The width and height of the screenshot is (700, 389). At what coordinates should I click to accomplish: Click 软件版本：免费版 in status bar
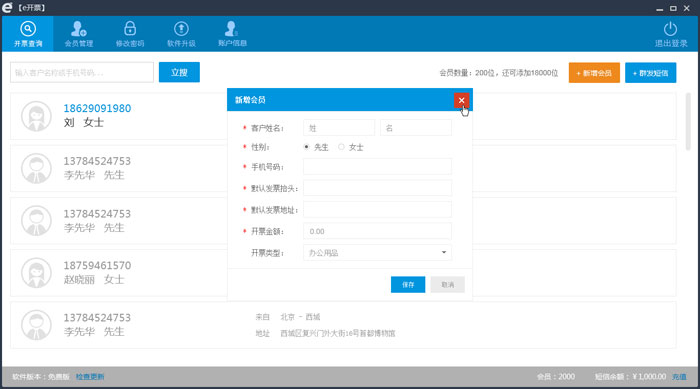[x=41, y=376]
